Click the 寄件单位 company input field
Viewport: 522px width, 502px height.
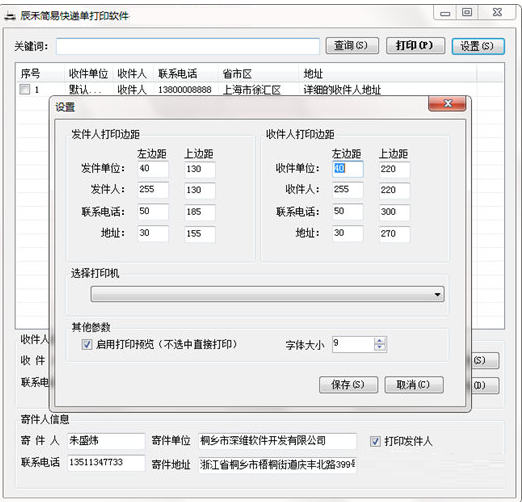[x=277, y=441]
